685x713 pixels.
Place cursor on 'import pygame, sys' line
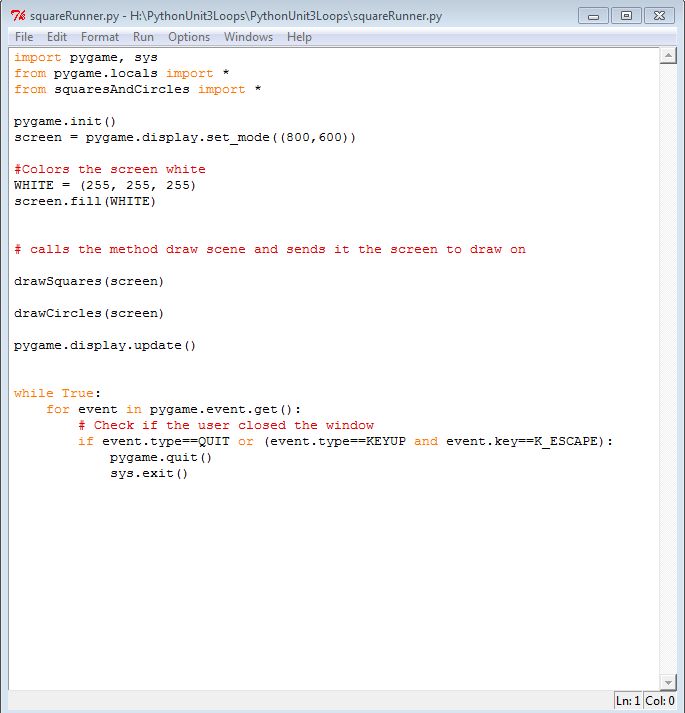pos(86,58)
